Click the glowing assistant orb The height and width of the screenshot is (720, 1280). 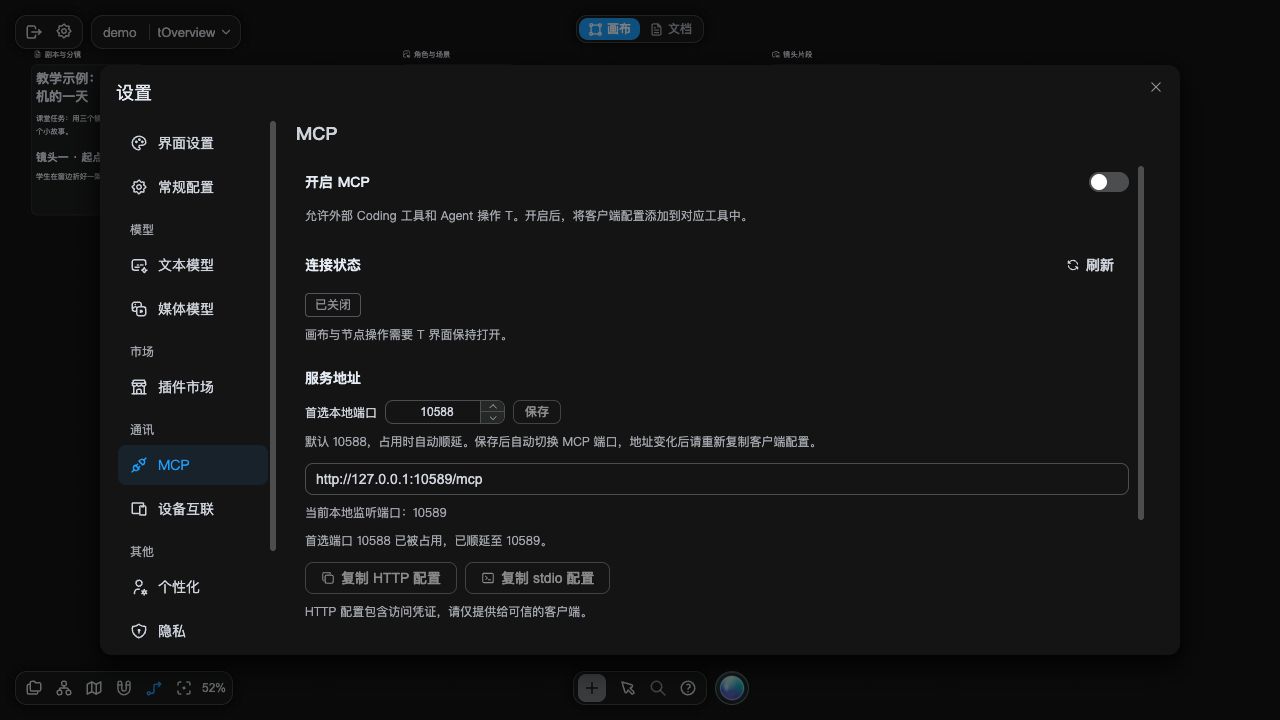point(732,688)
